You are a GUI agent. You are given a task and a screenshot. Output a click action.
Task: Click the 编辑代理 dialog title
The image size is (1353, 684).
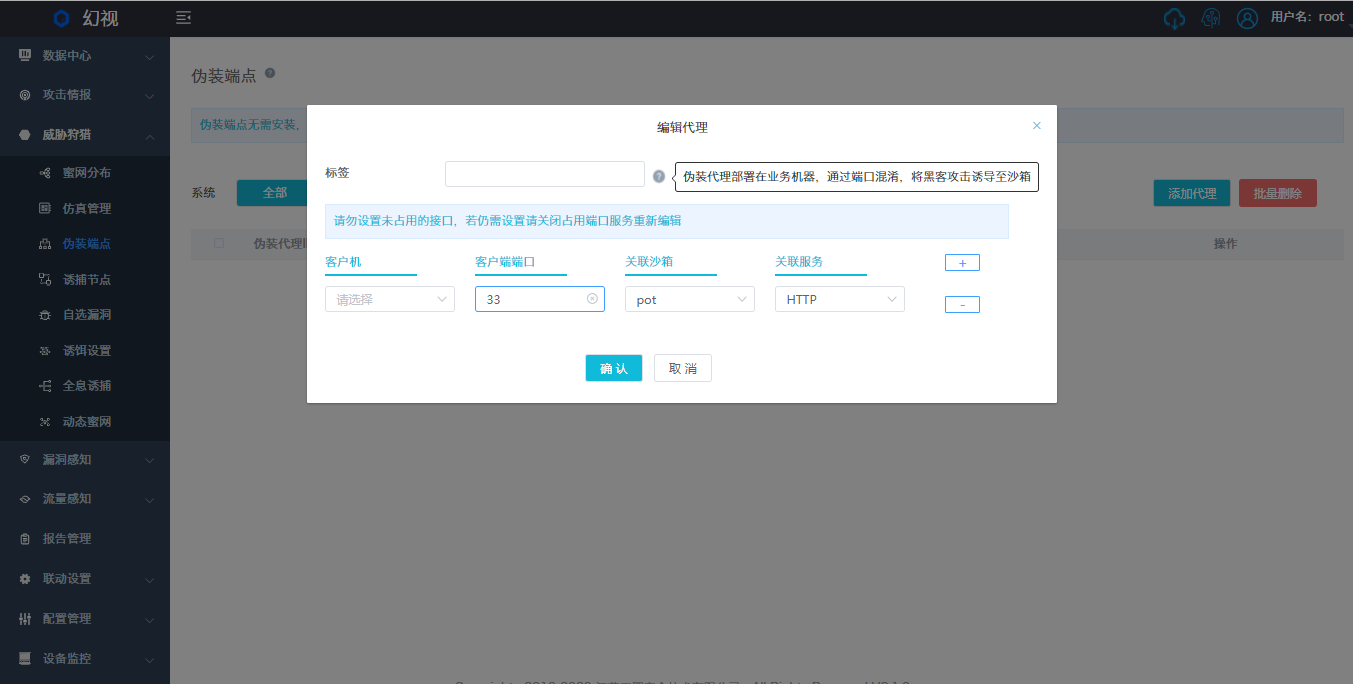click(x=682, y=127)
